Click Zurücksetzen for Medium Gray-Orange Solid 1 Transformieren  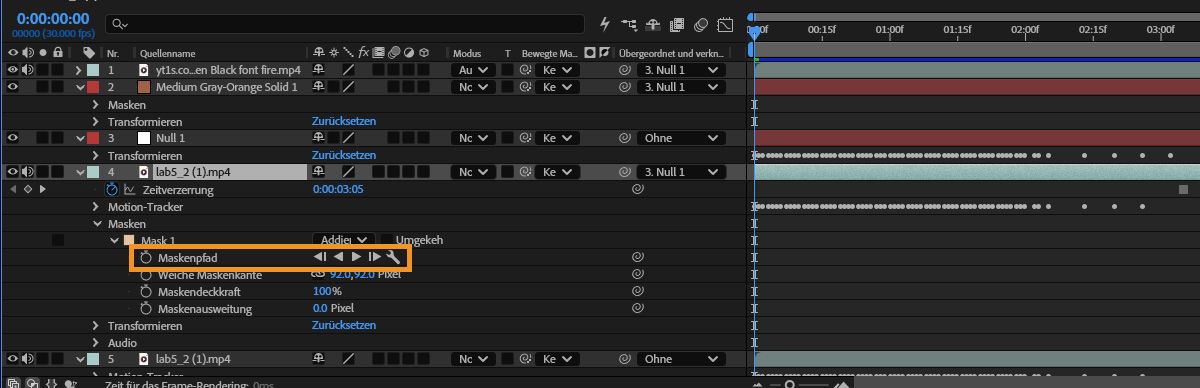click(x=344, y=121)
